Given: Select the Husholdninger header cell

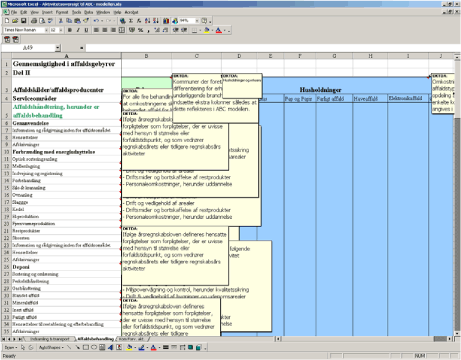Looking at the screenshot, I should click(320, 90).
